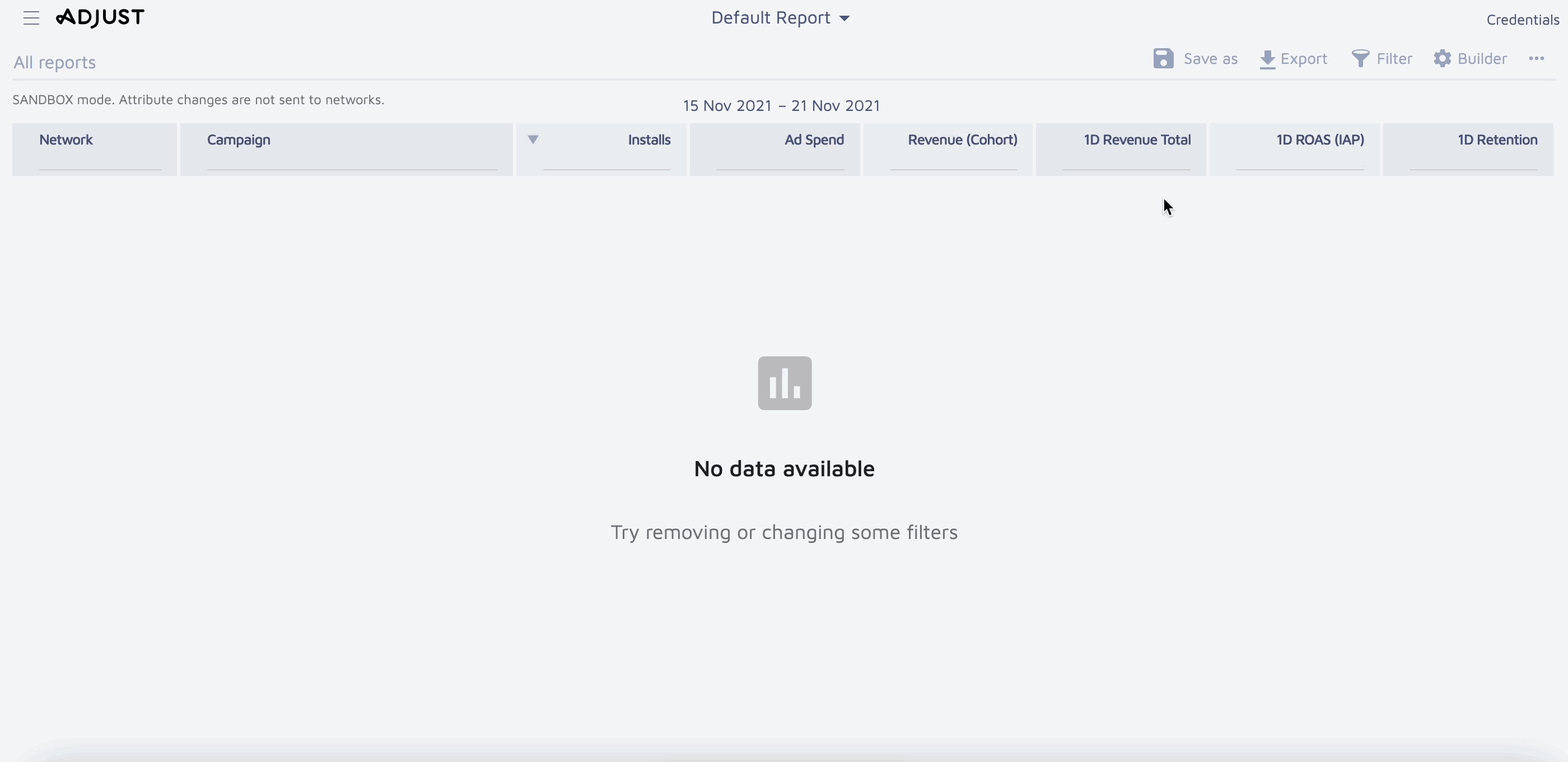Toggle sorting on the Ad Spend column

tap(814, 140)
